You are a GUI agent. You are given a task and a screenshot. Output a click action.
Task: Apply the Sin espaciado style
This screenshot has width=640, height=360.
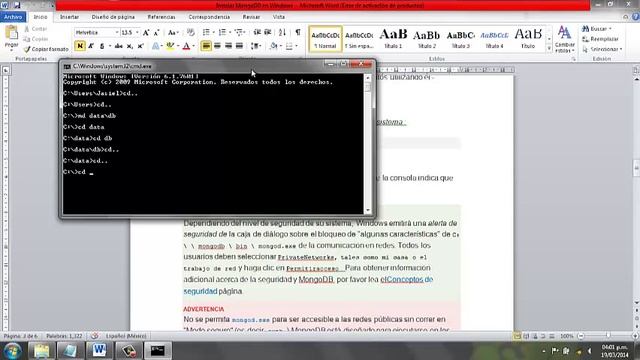[359, 39]
